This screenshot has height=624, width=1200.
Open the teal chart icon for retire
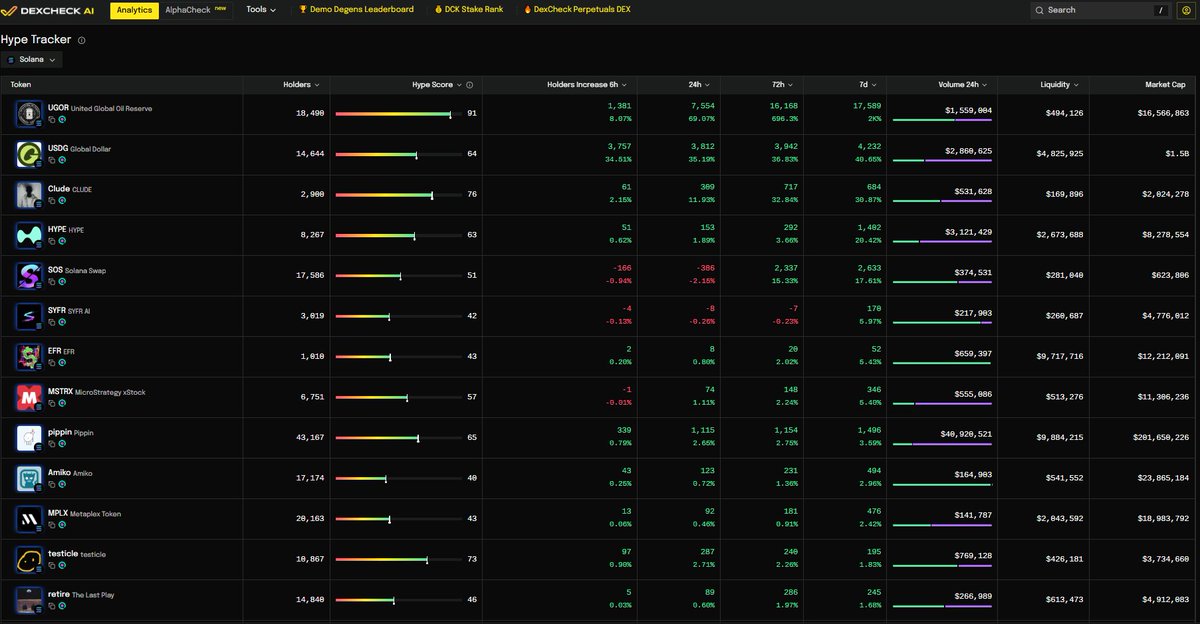coord(62,604)
